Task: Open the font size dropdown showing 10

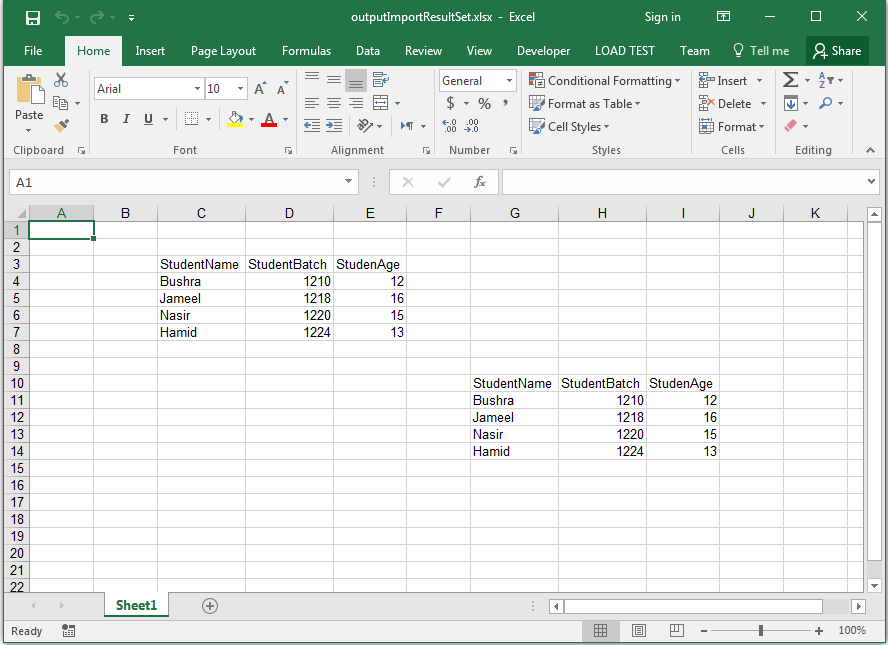Action: coord(241,88)
